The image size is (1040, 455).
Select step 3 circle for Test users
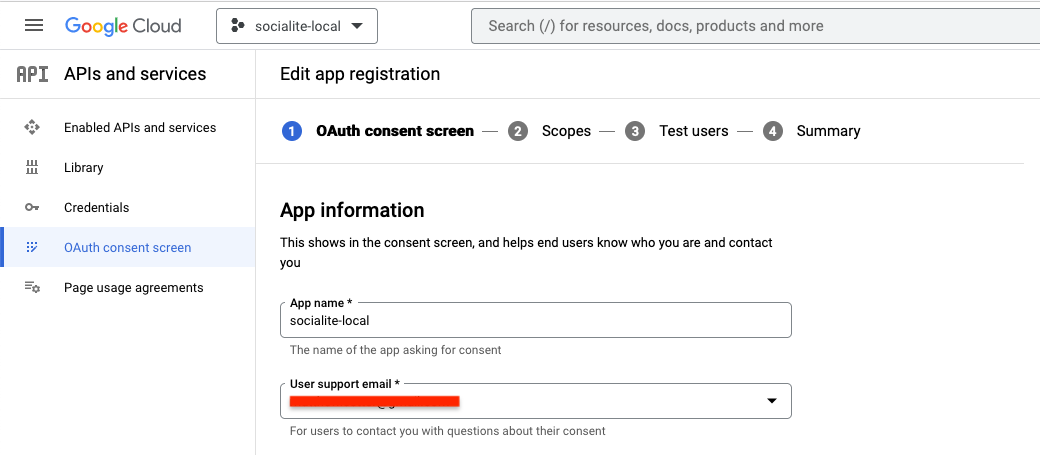(x=635, y=131)
